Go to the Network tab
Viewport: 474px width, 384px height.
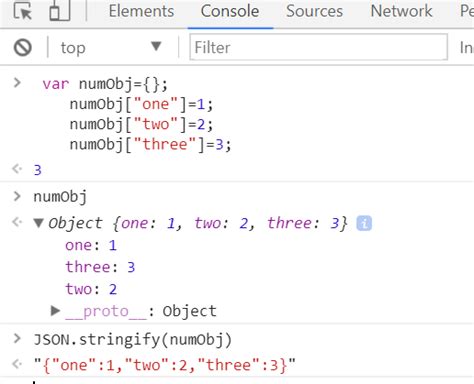pos(401,11)
